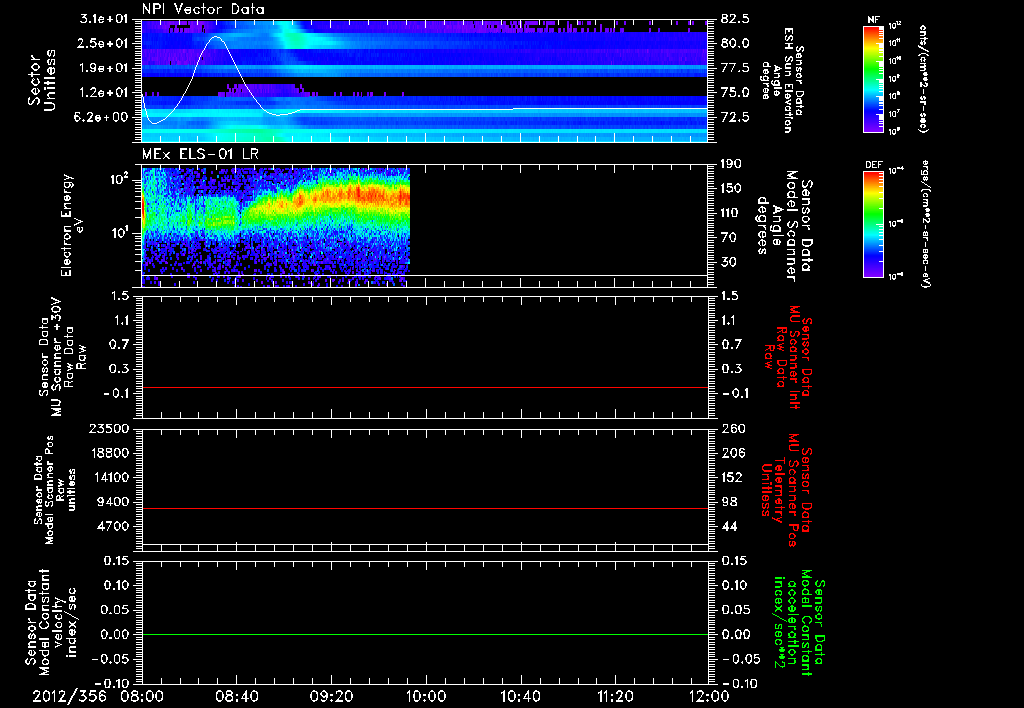Click the 260 telemetry tick label
This screenshot has width=1024, height=708.
[732, 428]
